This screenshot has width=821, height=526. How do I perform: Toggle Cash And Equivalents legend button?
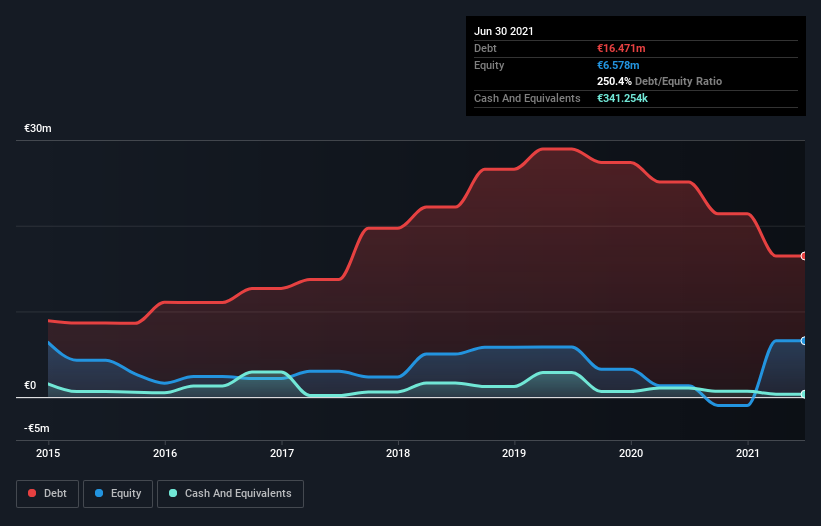230,494
